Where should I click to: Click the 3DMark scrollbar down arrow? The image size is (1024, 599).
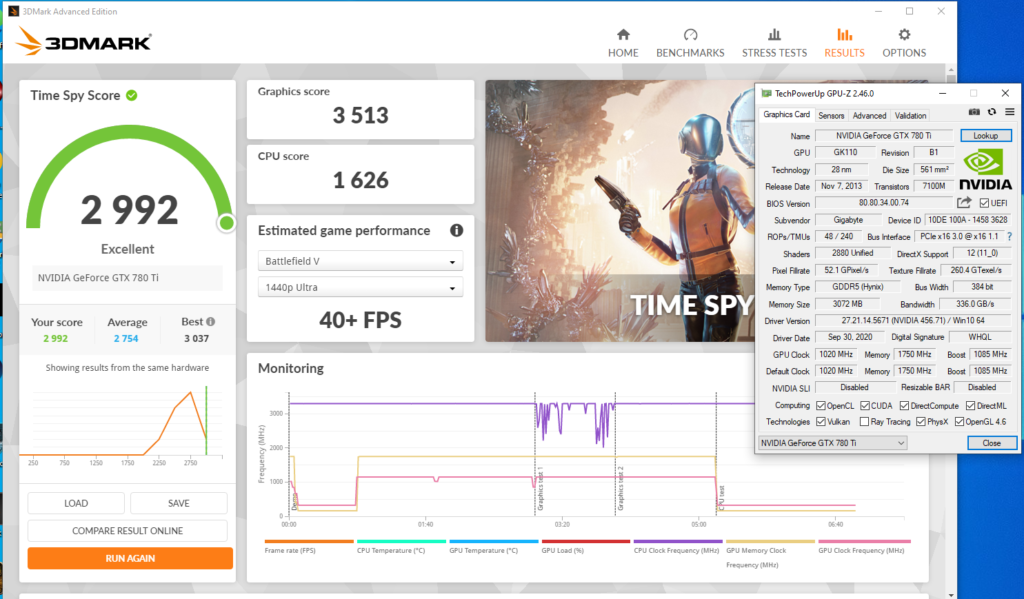coord(951,594)
